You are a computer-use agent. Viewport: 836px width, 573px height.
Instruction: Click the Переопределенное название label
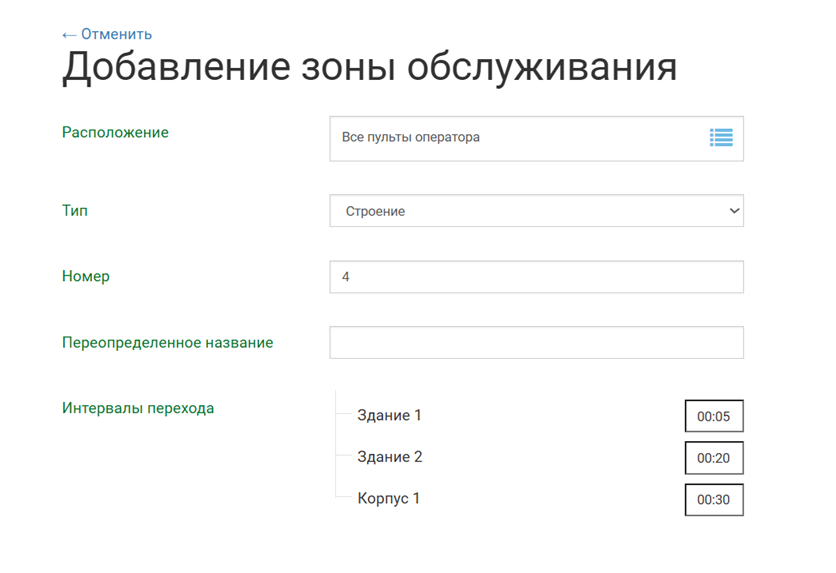[167, 342]
